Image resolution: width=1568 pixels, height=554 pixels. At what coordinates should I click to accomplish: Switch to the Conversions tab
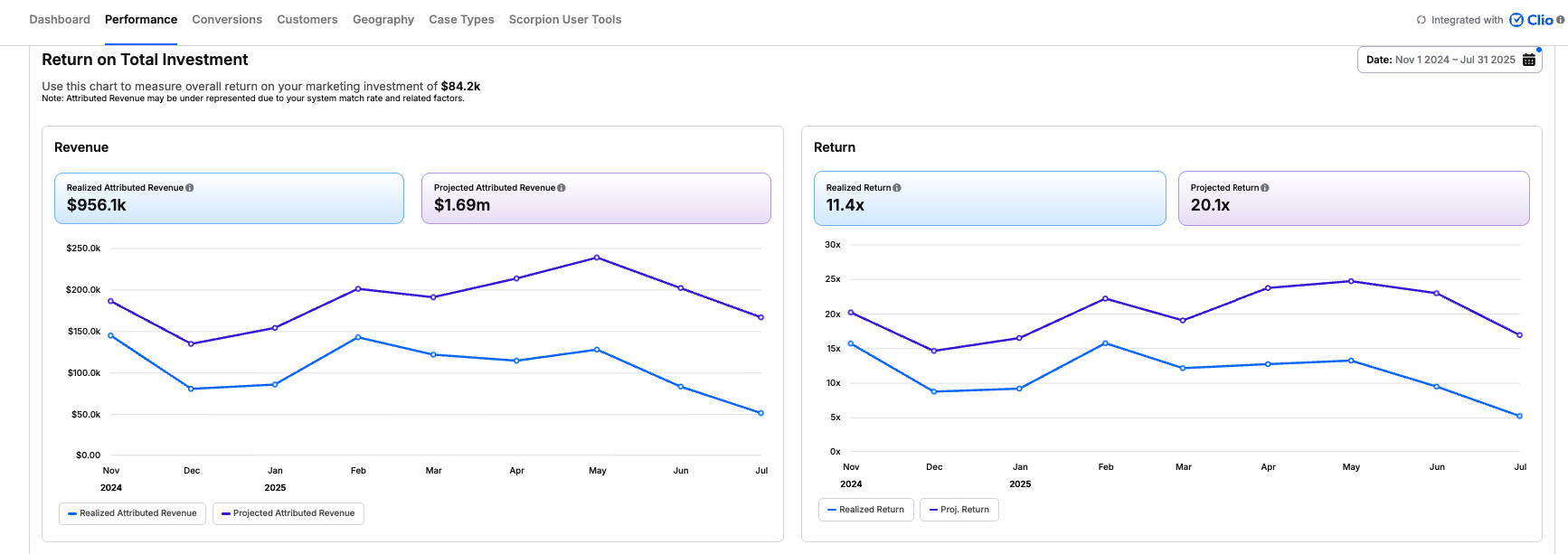(227, 20)
